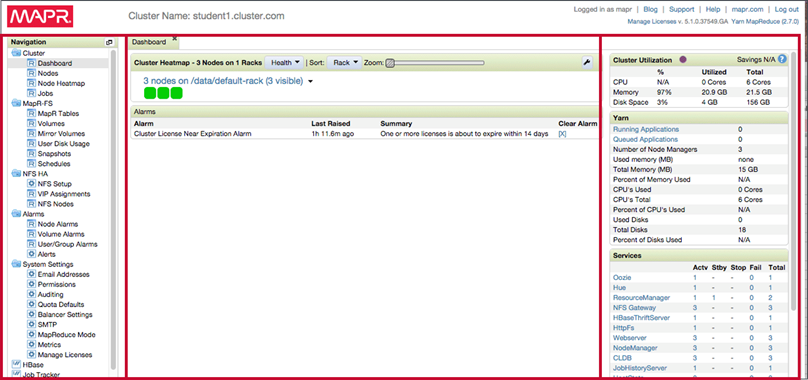Viewport: 808px width, 380px height.
Task: Open the Rack sort dropdown
Action: tap(345, 62)
